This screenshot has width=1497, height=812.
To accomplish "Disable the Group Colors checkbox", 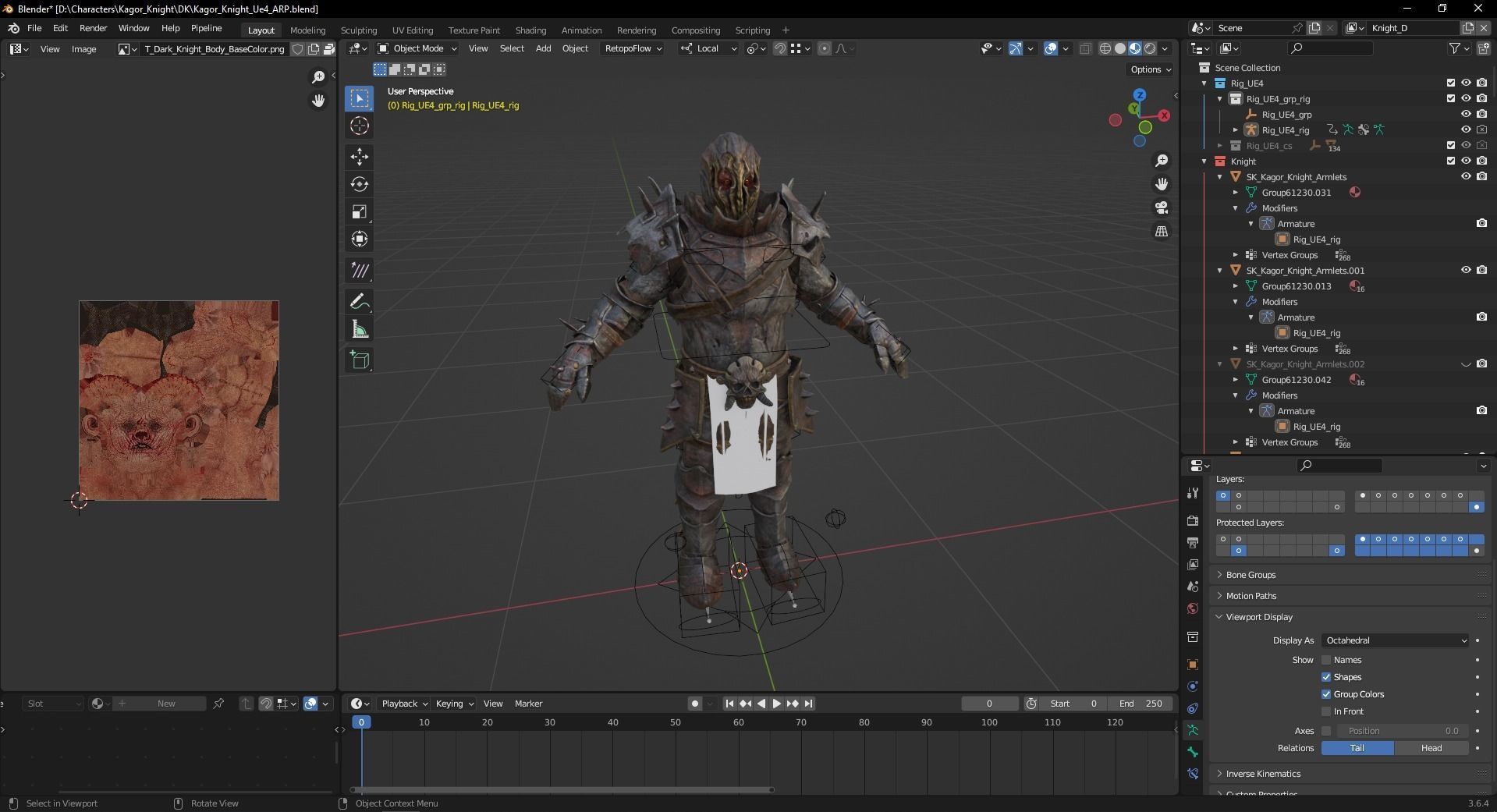I will click(1326, 694).
